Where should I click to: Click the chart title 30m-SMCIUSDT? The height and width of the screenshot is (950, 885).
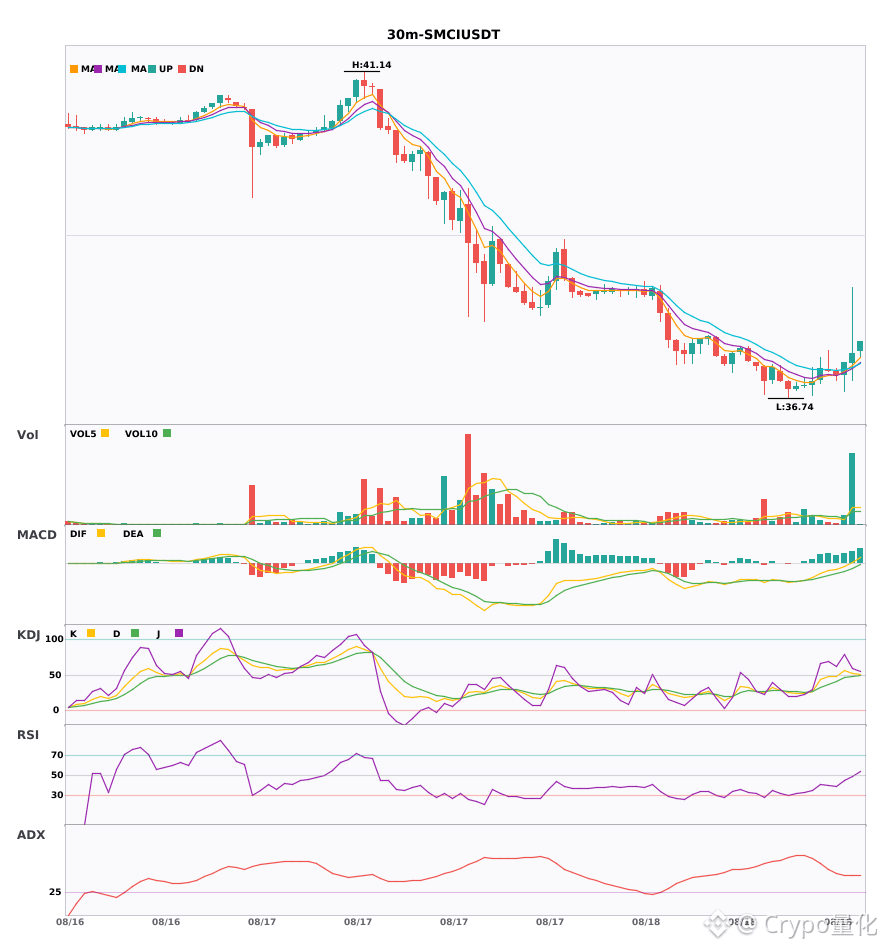point(443,35)
